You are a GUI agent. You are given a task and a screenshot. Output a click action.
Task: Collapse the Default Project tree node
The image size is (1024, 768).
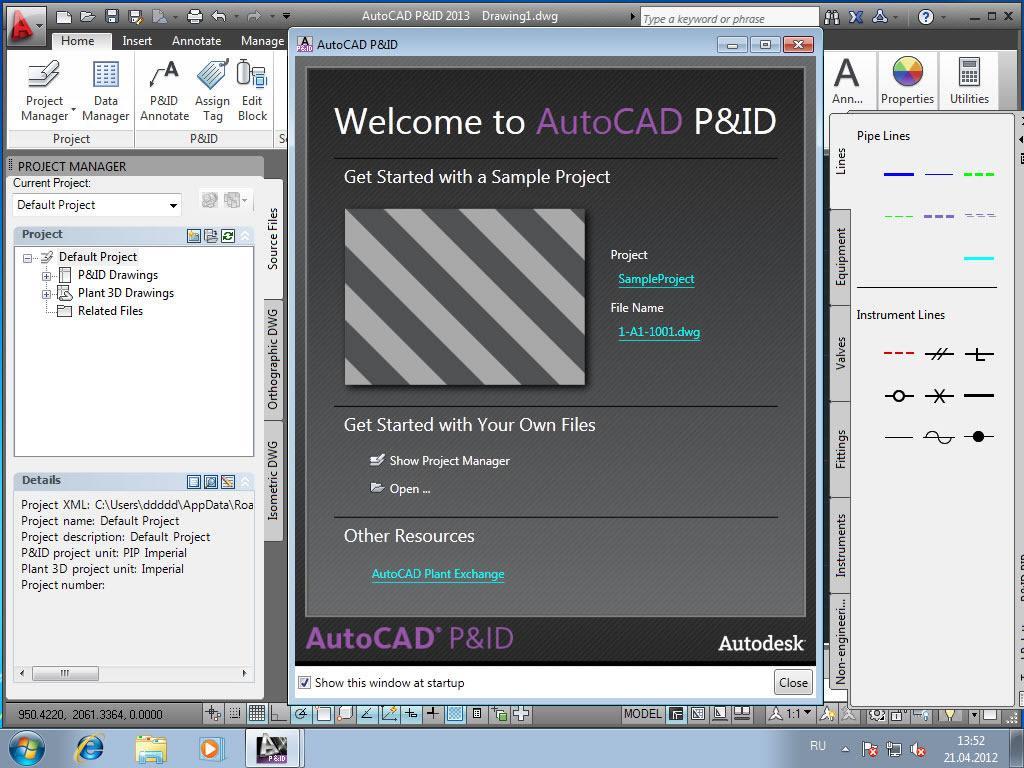pyautogui.click(x=27, y=258)
